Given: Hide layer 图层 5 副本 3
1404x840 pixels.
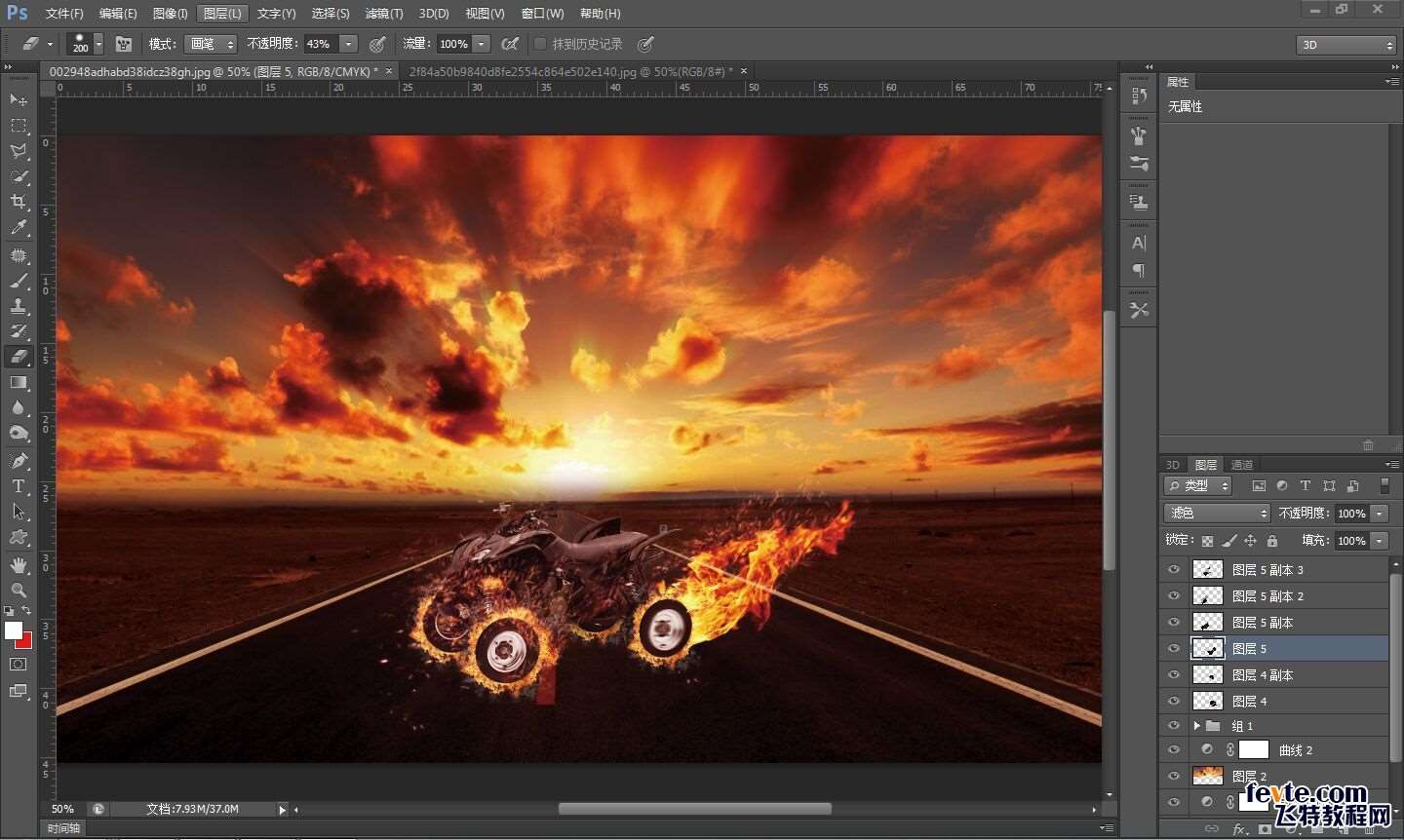Looking at the screenshot, I should click(x=1174, y=570).
